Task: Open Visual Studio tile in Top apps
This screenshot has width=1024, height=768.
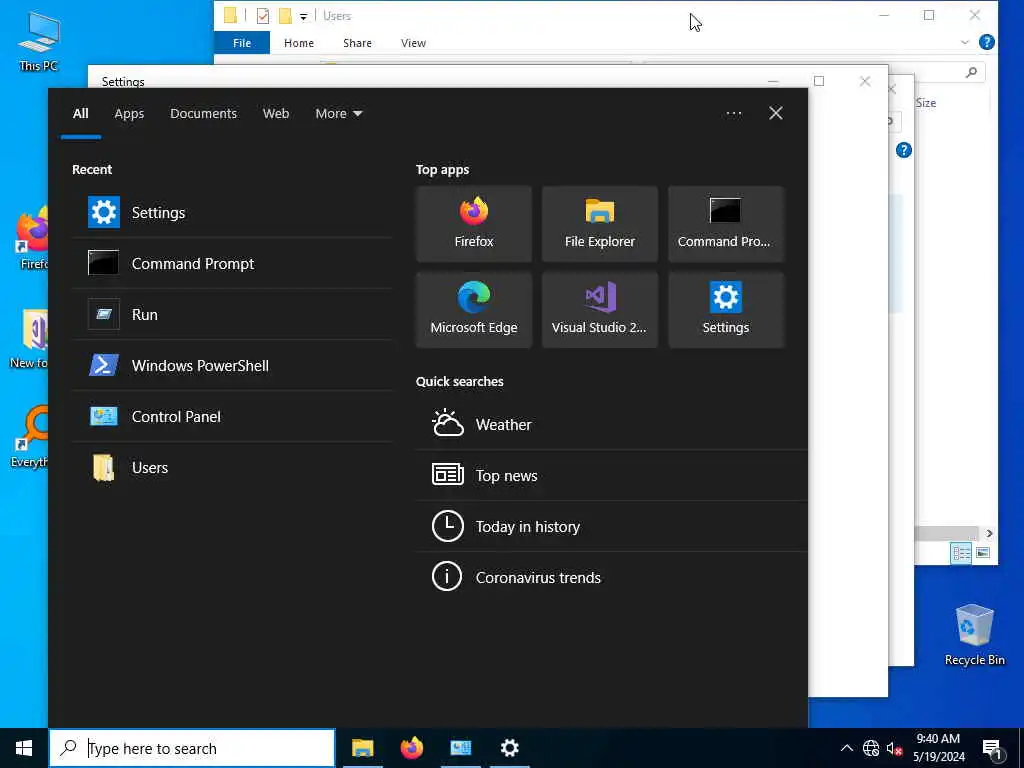Action: (x=600, y=310)
